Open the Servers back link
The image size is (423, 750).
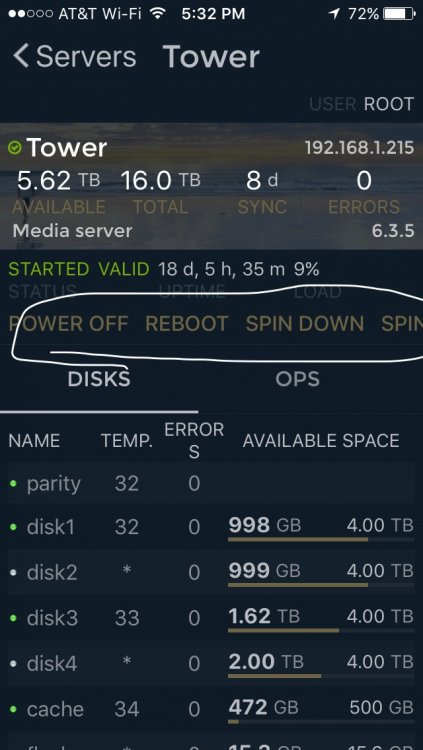(75, 56)
